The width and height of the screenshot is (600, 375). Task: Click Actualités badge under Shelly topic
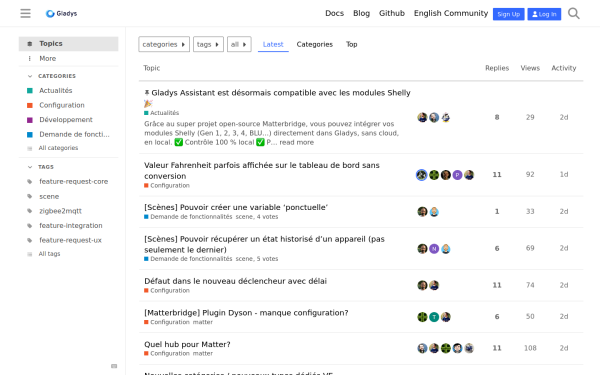(x=161, y=113)
